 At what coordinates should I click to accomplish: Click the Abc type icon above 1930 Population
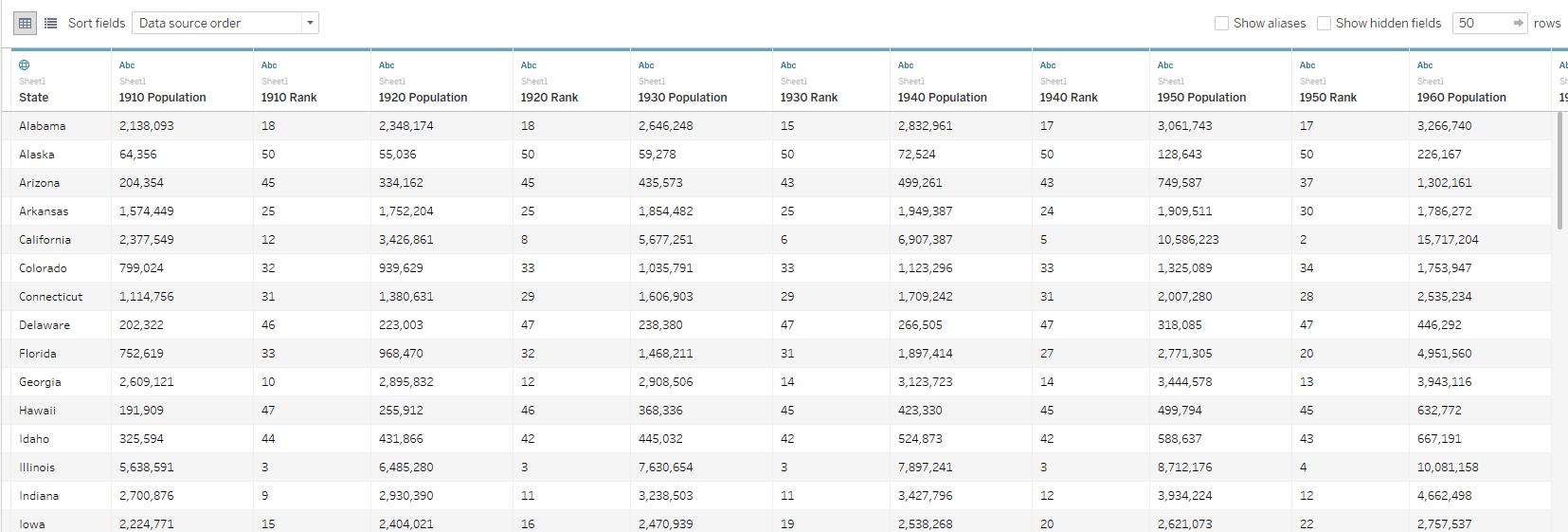pyautogui.click(x=646, y=65)
